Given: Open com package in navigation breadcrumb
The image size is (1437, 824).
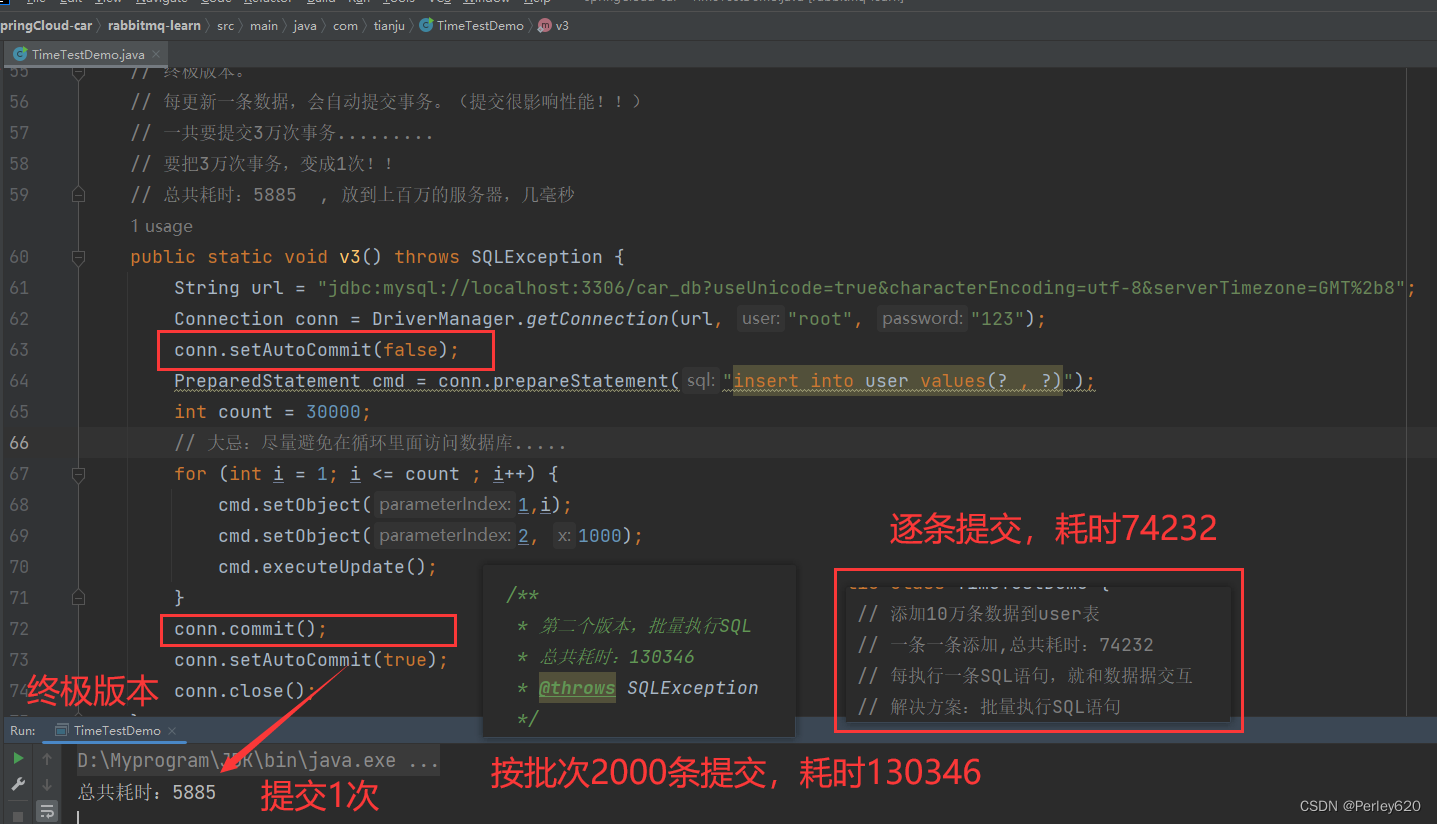Looking at the screenshot, I should coord(345,25).
